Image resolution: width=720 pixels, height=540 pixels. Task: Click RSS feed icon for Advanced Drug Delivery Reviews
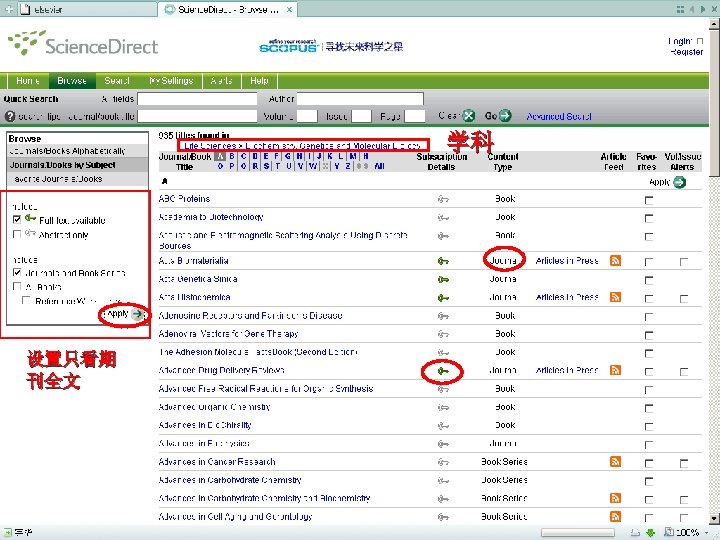[615, 370]
